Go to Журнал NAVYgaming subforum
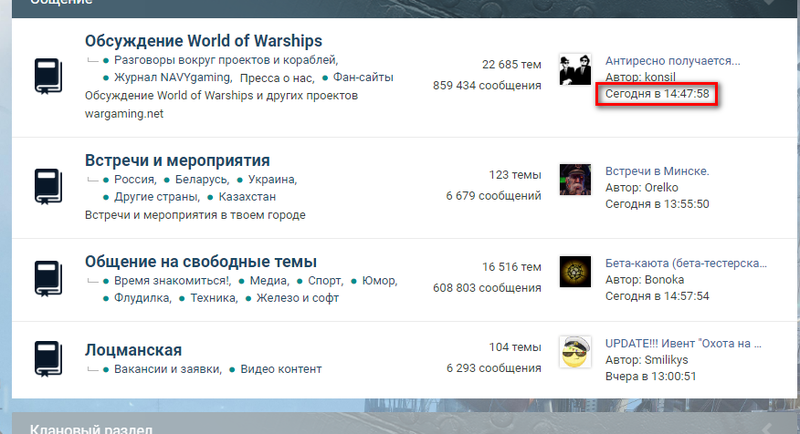800x434 pixels. click(173, 78)
